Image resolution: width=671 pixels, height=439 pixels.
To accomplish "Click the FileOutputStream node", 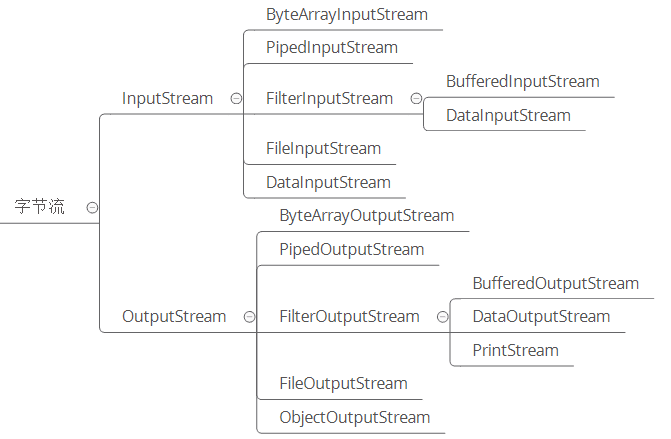I will (x=343, y=383).
